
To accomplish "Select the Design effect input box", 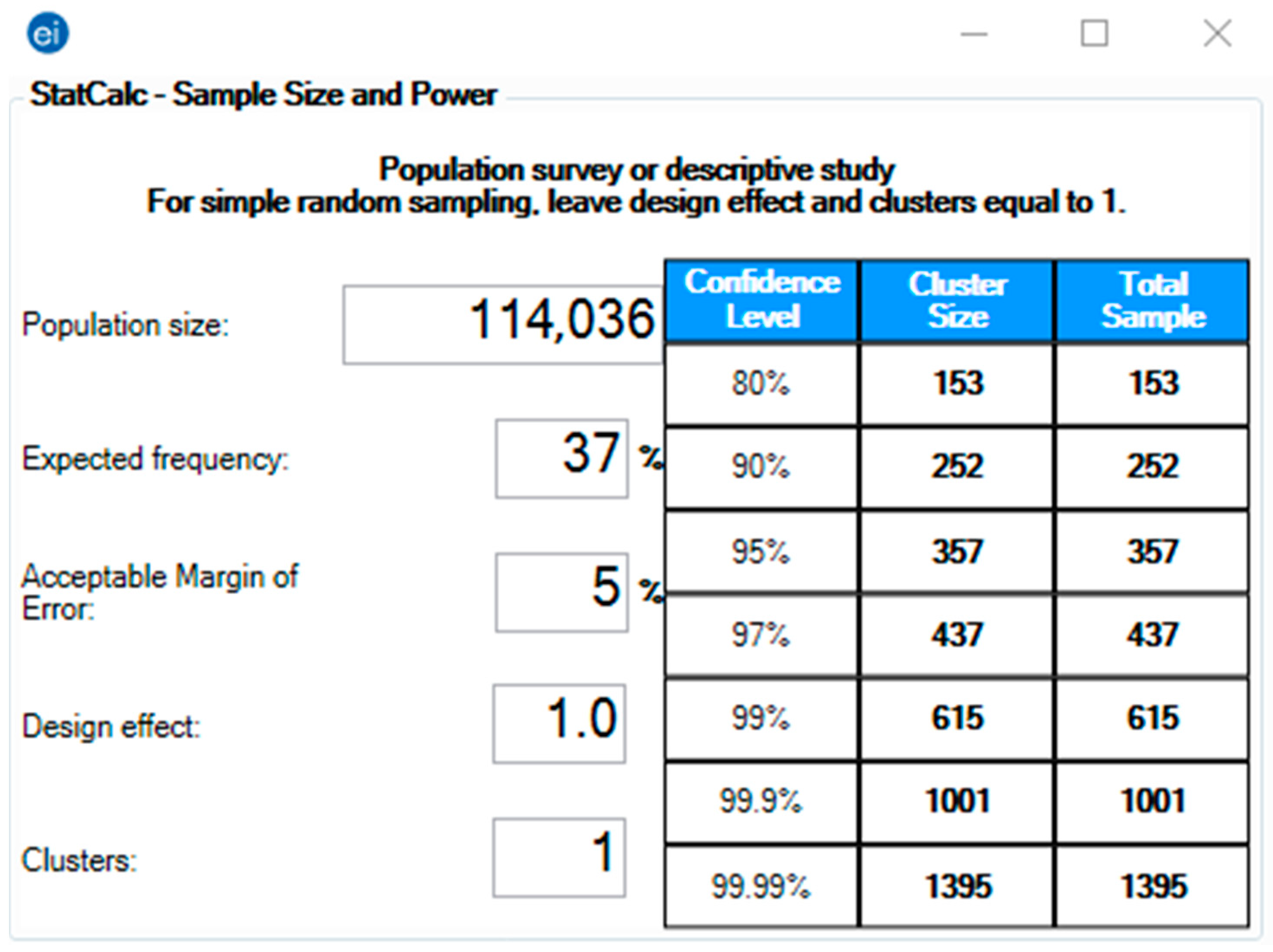I will (559, 724).
